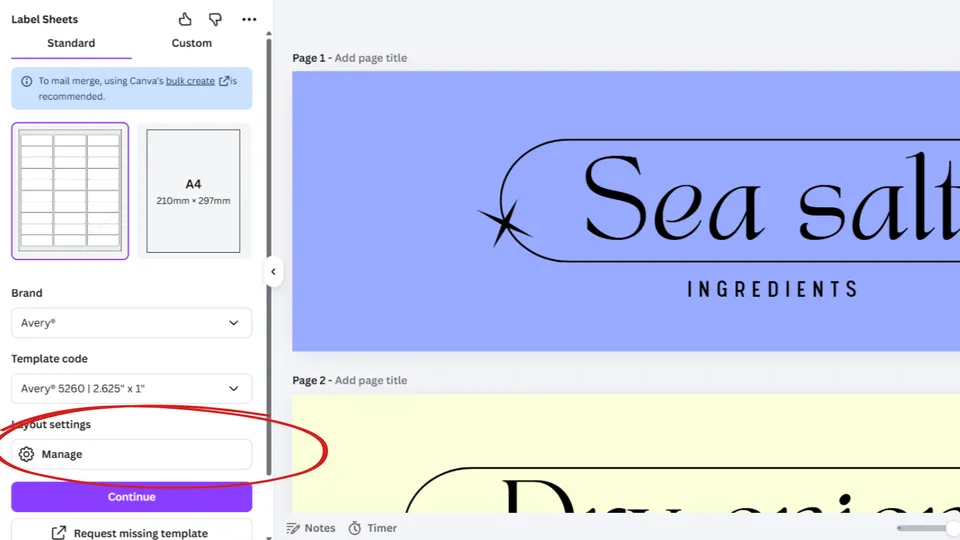Image resolution: width=960 pixels, height=540 pixels.
Task: Click Add page title for Page 1
Action: (x=370, y=58)
